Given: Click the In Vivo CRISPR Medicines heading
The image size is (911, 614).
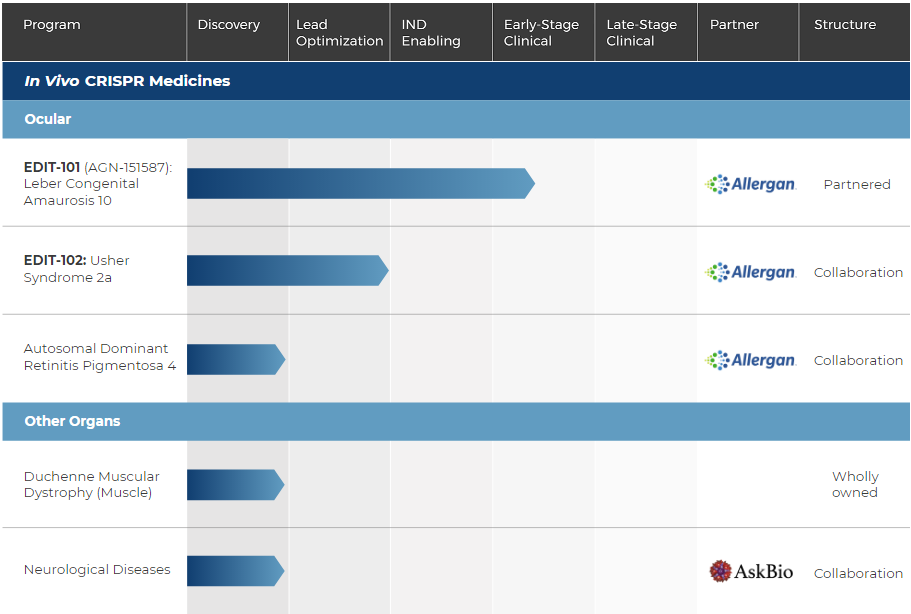Looking at the screenshot, I should (127, 81).
